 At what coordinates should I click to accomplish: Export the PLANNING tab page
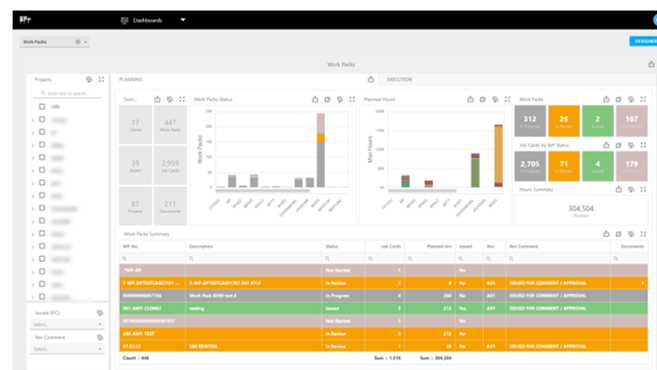pos(371,79)
